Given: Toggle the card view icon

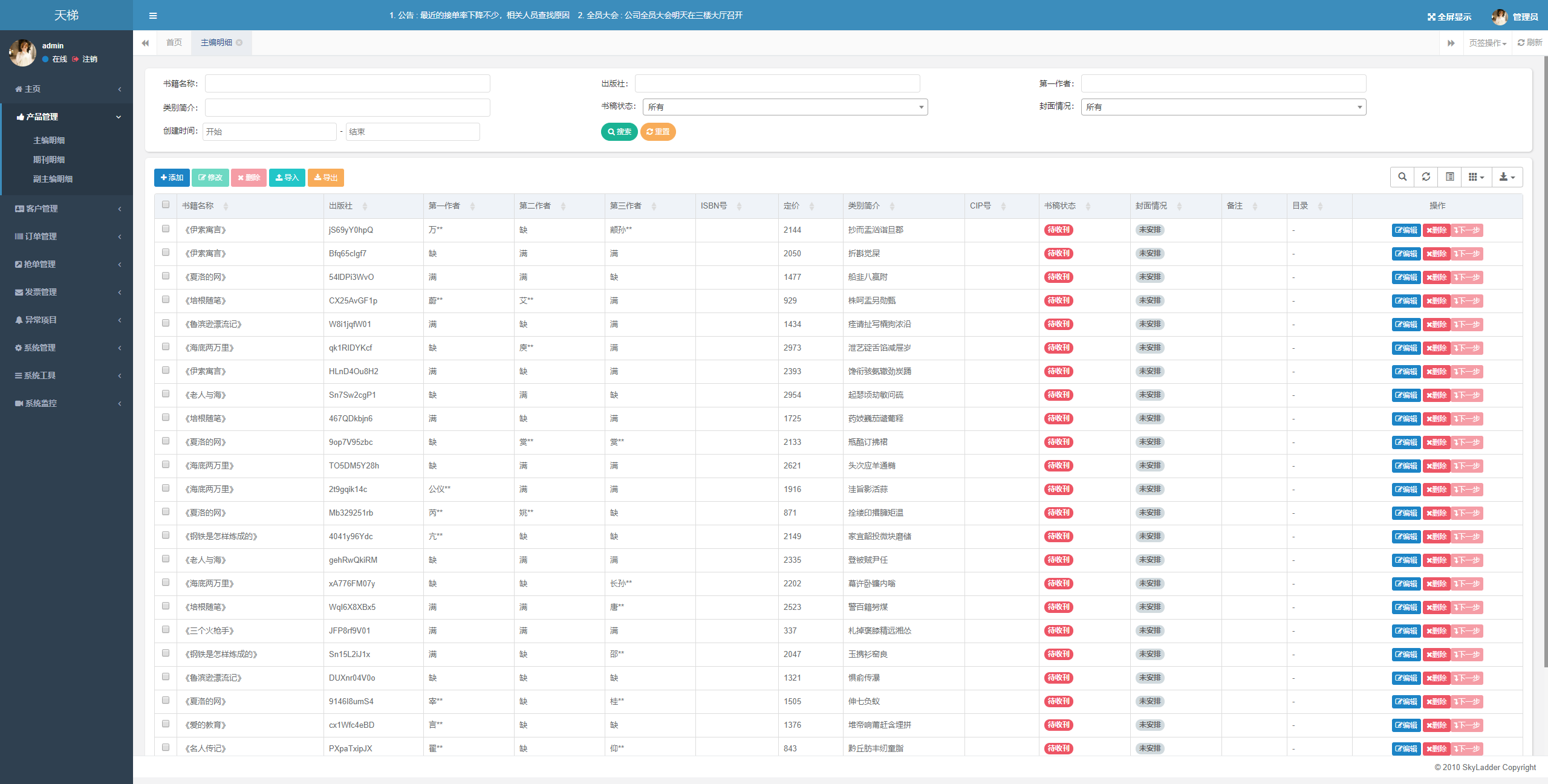Looking at the screenshot, I should click(x=1449, y=177).
